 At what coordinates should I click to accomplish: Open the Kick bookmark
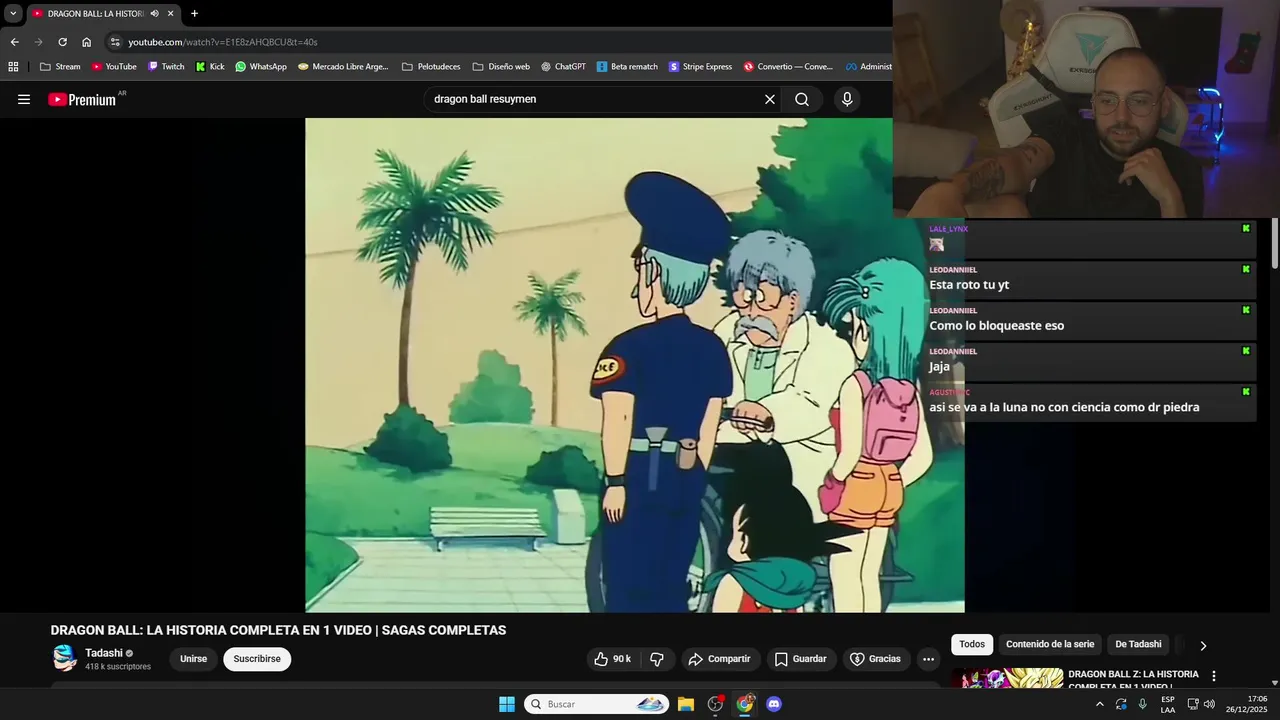[x=210, y=67]
